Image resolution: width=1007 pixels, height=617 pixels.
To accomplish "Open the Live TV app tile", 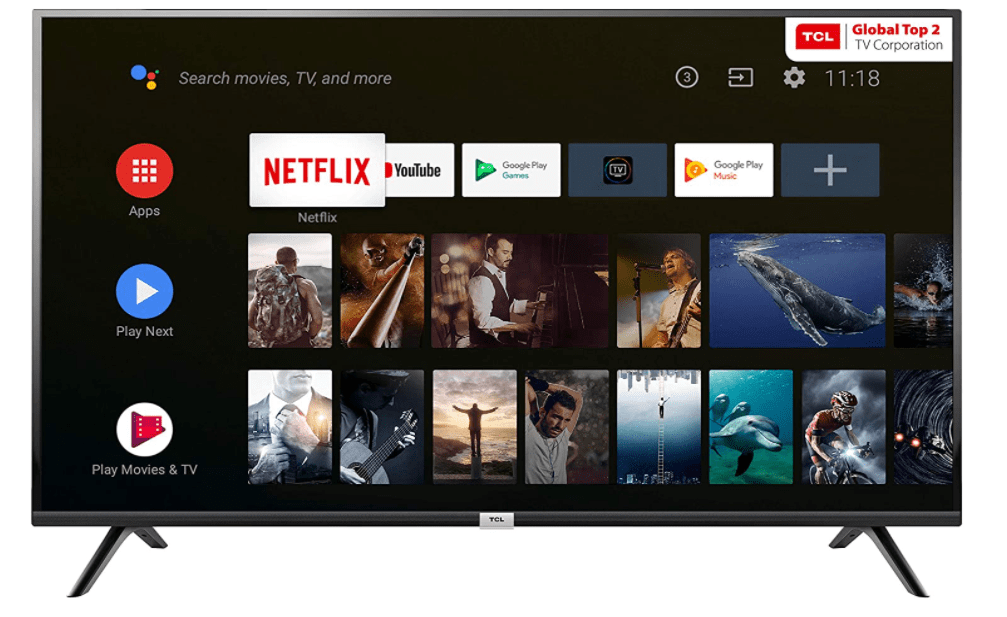I will pos(617,170).
